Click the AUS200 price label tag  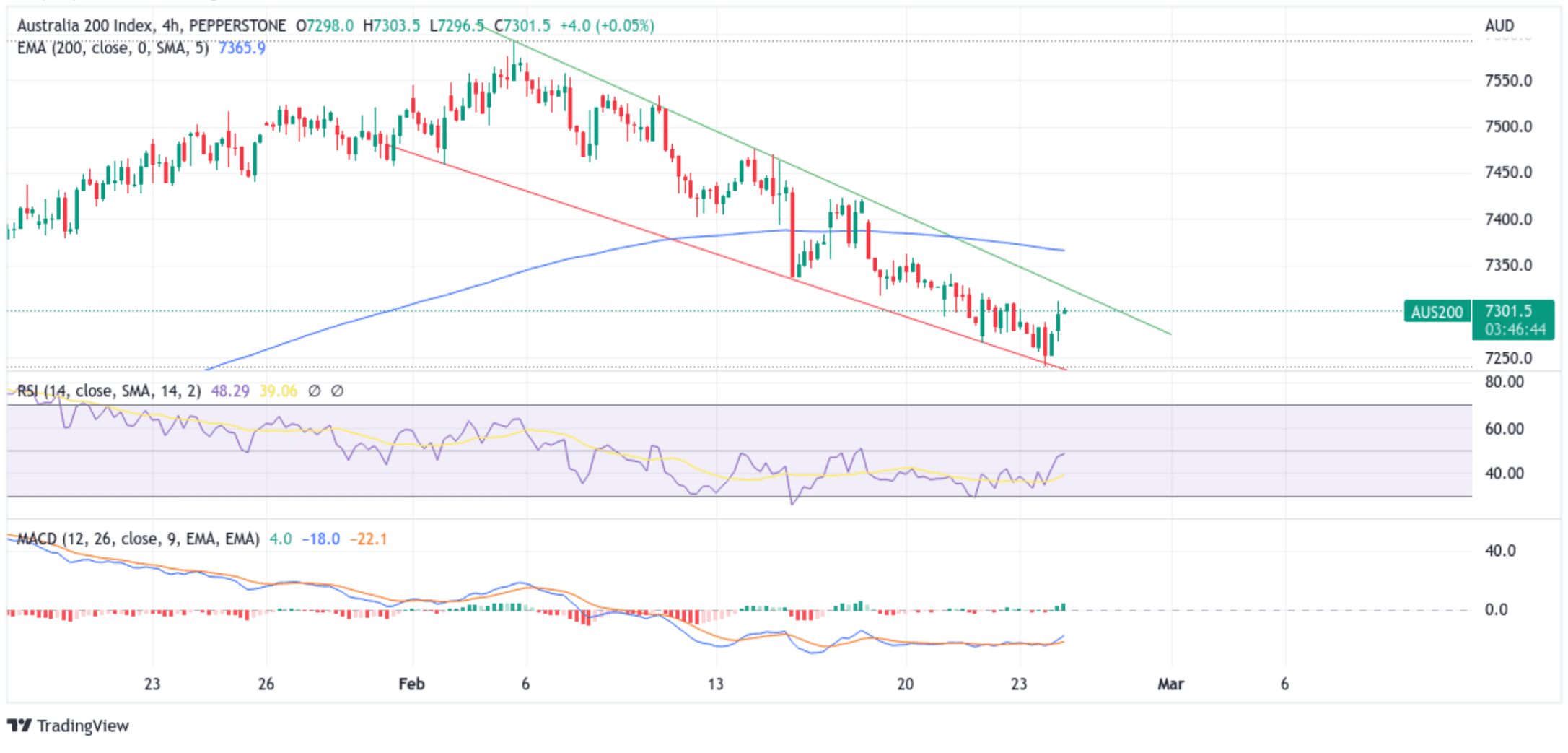(1437, 312)
